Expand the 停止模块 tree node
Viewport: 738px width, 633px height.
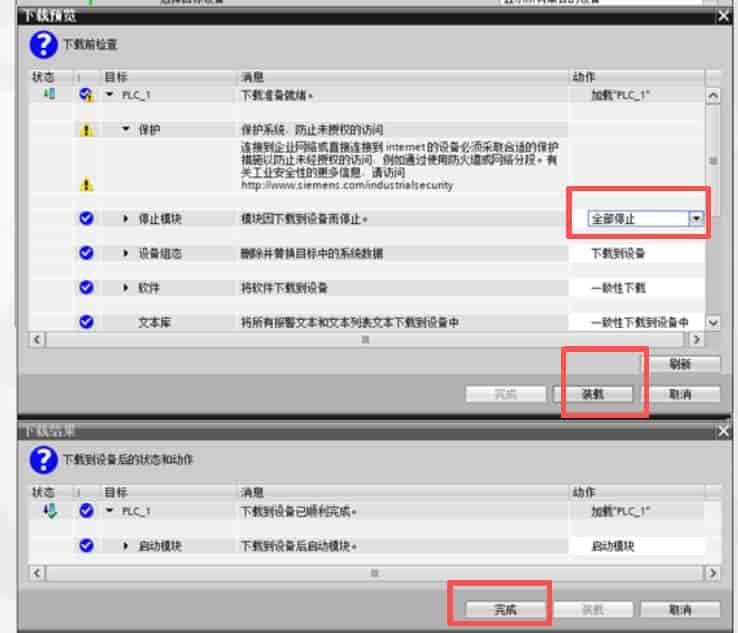tap(126, 218)
